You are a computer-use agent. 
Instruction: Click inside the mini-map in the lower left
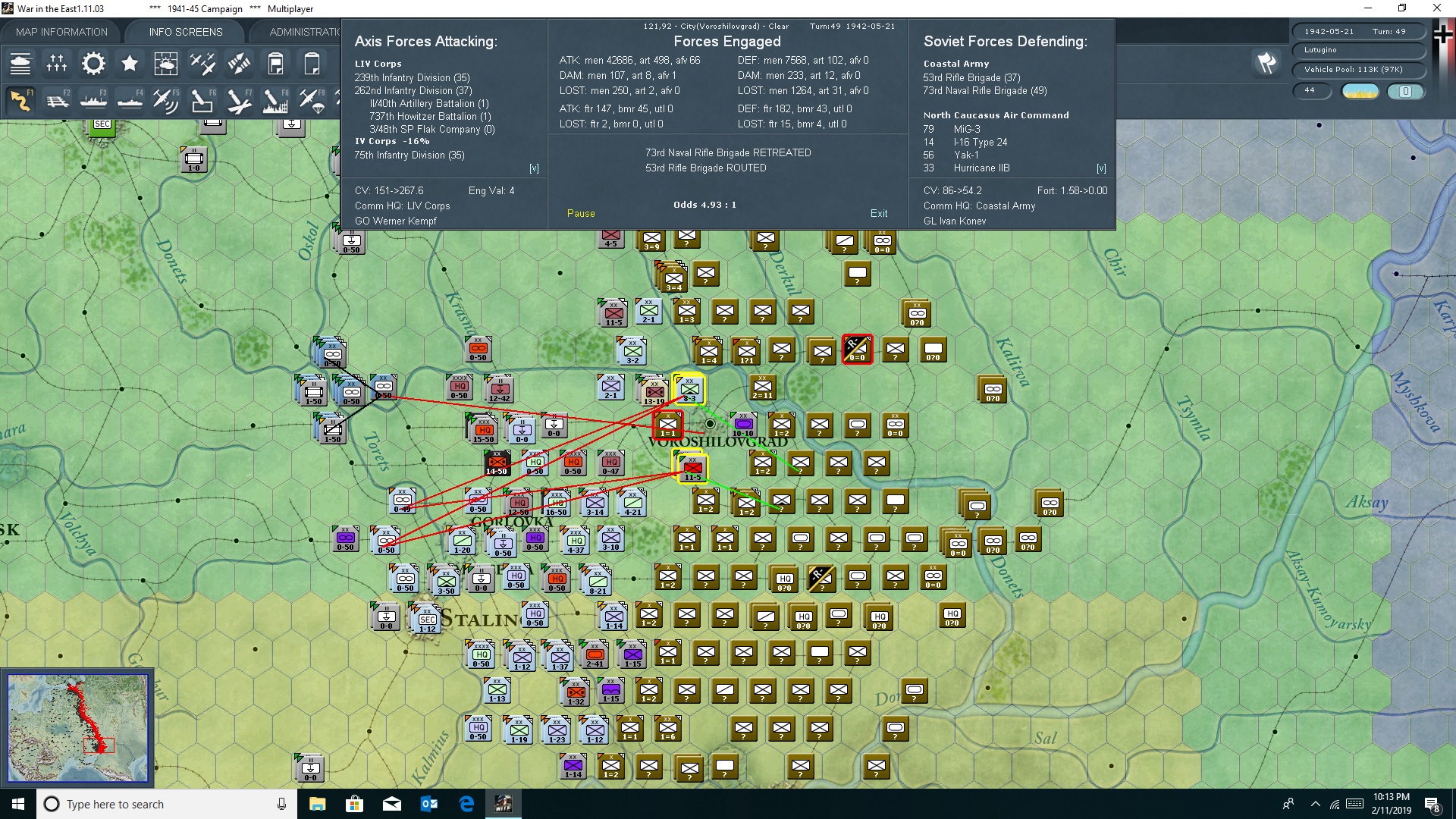(x=76, y=726)
